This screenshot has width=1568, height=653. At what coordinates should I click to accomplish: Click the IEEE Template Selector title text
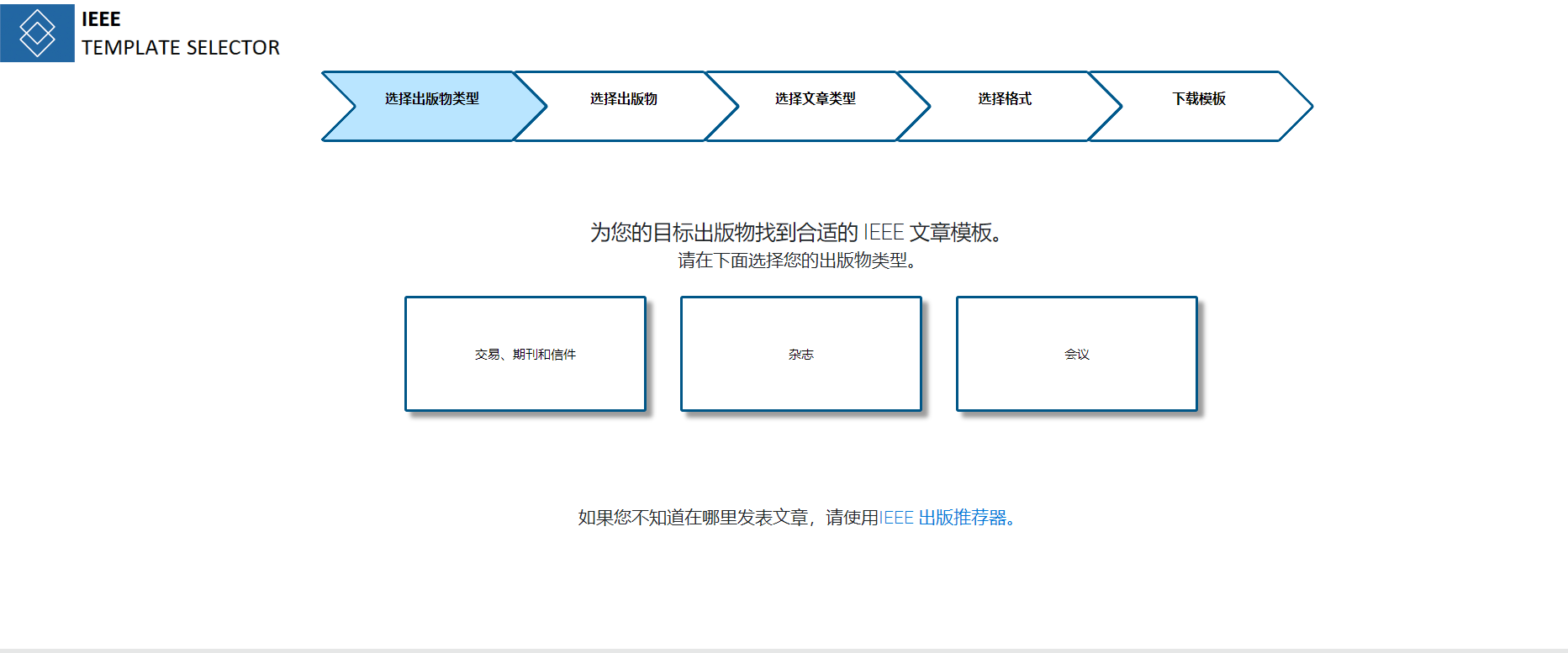(x=180, y=34)
